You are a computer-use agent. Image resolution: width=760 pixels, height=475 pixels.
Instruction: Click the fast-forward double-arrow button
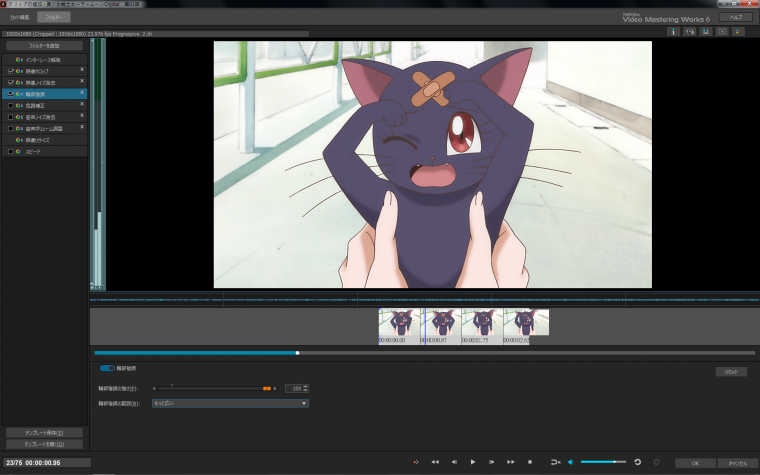pyautogui.click(x=511, y=463)
